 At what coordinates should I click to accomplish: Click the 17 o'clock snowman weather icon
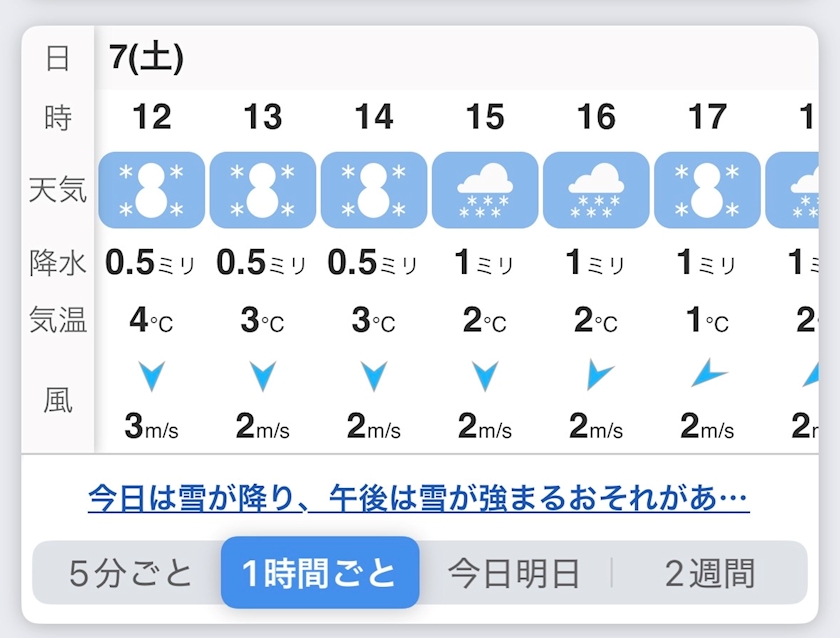point(707,190)
